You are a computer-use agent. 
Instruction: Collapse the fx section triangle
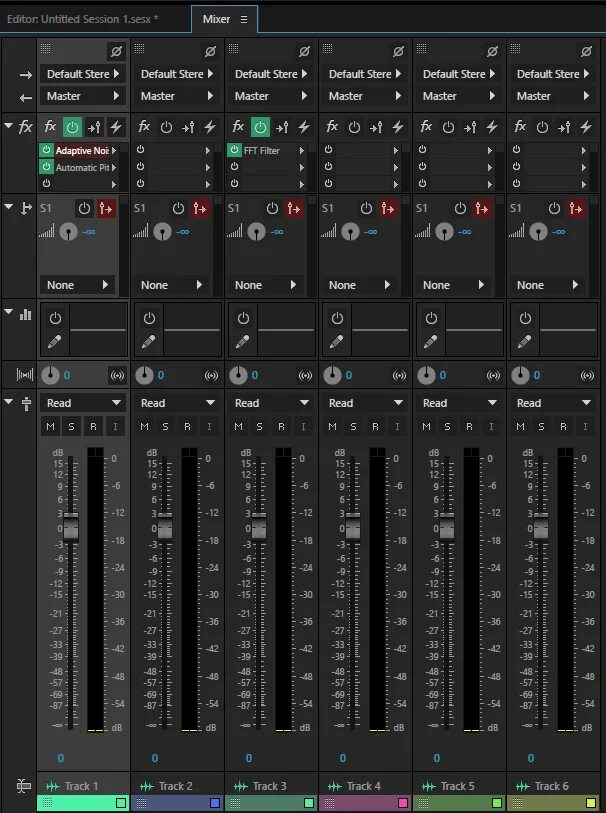(x=8, y=125)
